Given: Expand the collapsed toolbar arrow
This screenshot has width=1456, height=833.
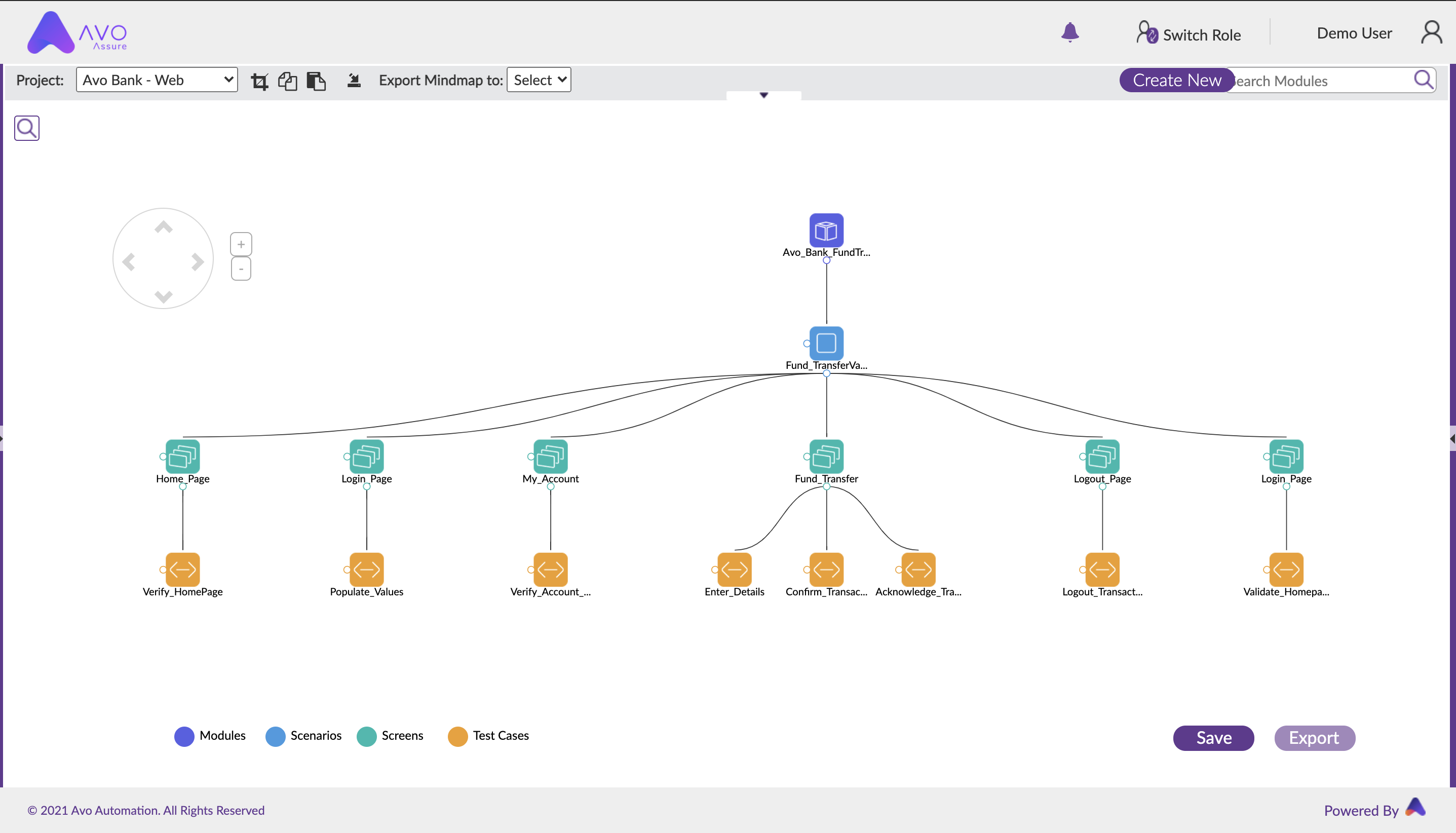Looking at the screenshot, I should coord(763,95).
